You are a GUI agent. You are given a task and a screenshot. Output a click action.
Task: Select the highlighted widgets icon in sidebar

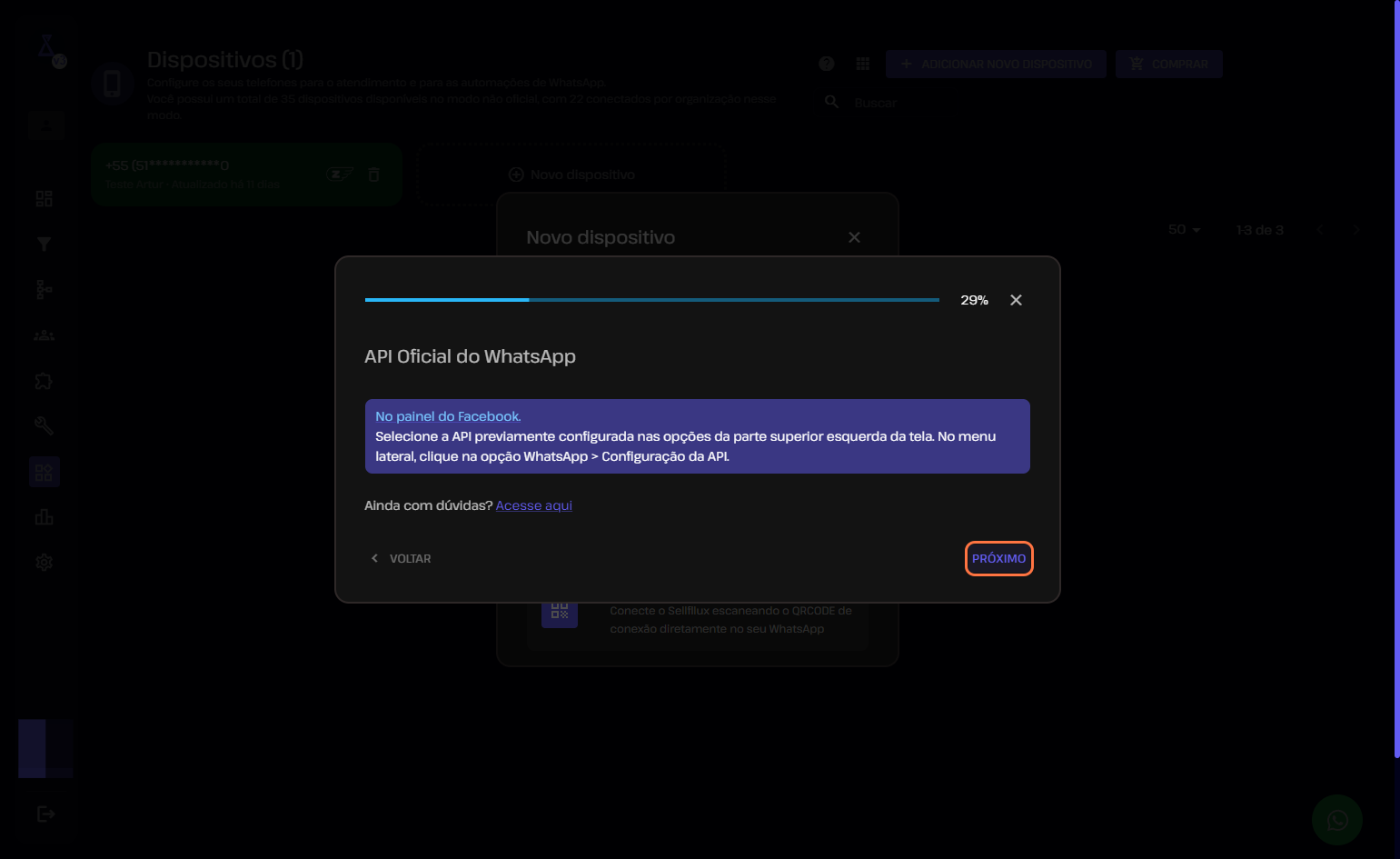click(x=44, y=472)
